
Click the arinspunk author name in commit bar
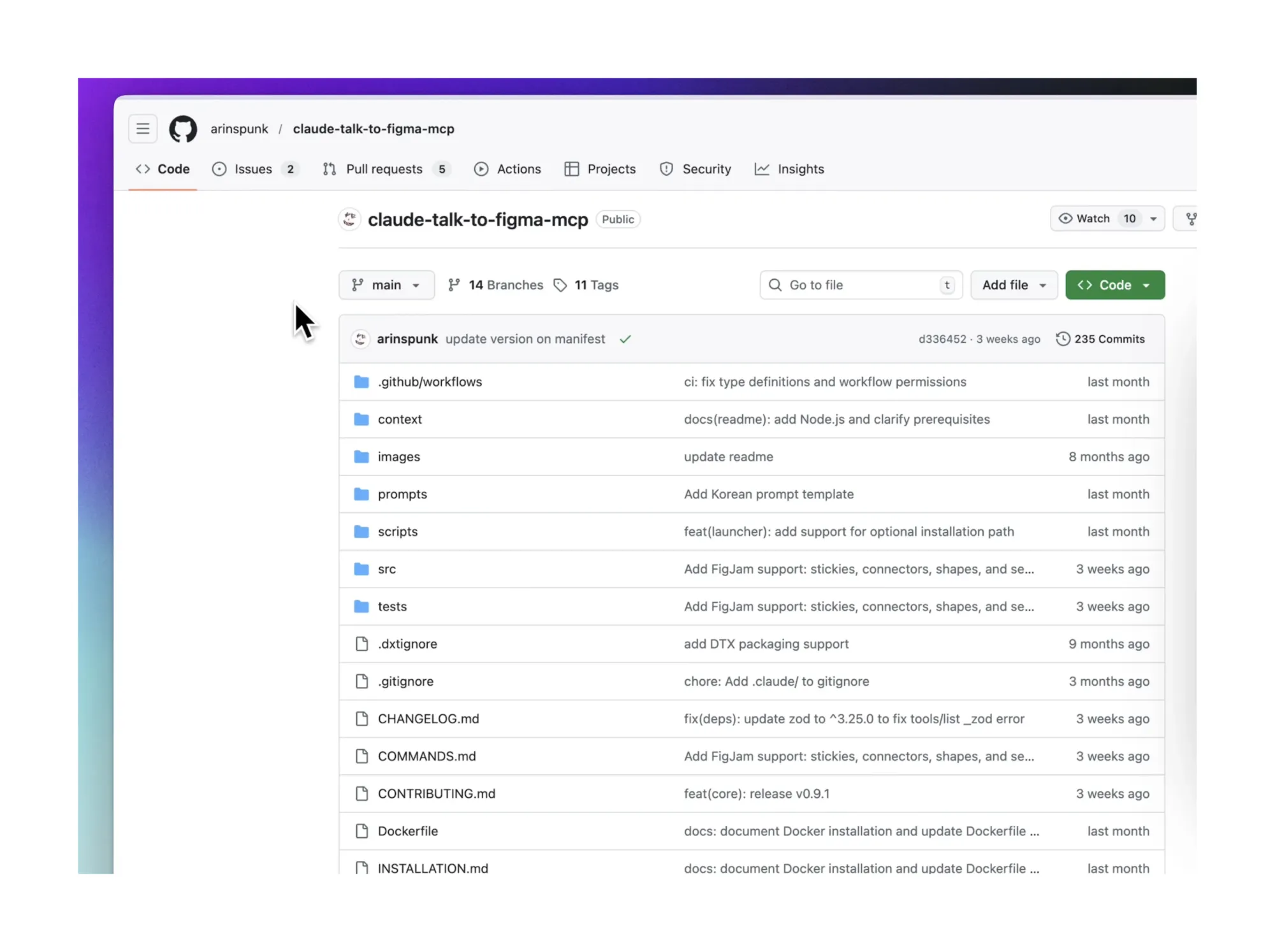407,339
